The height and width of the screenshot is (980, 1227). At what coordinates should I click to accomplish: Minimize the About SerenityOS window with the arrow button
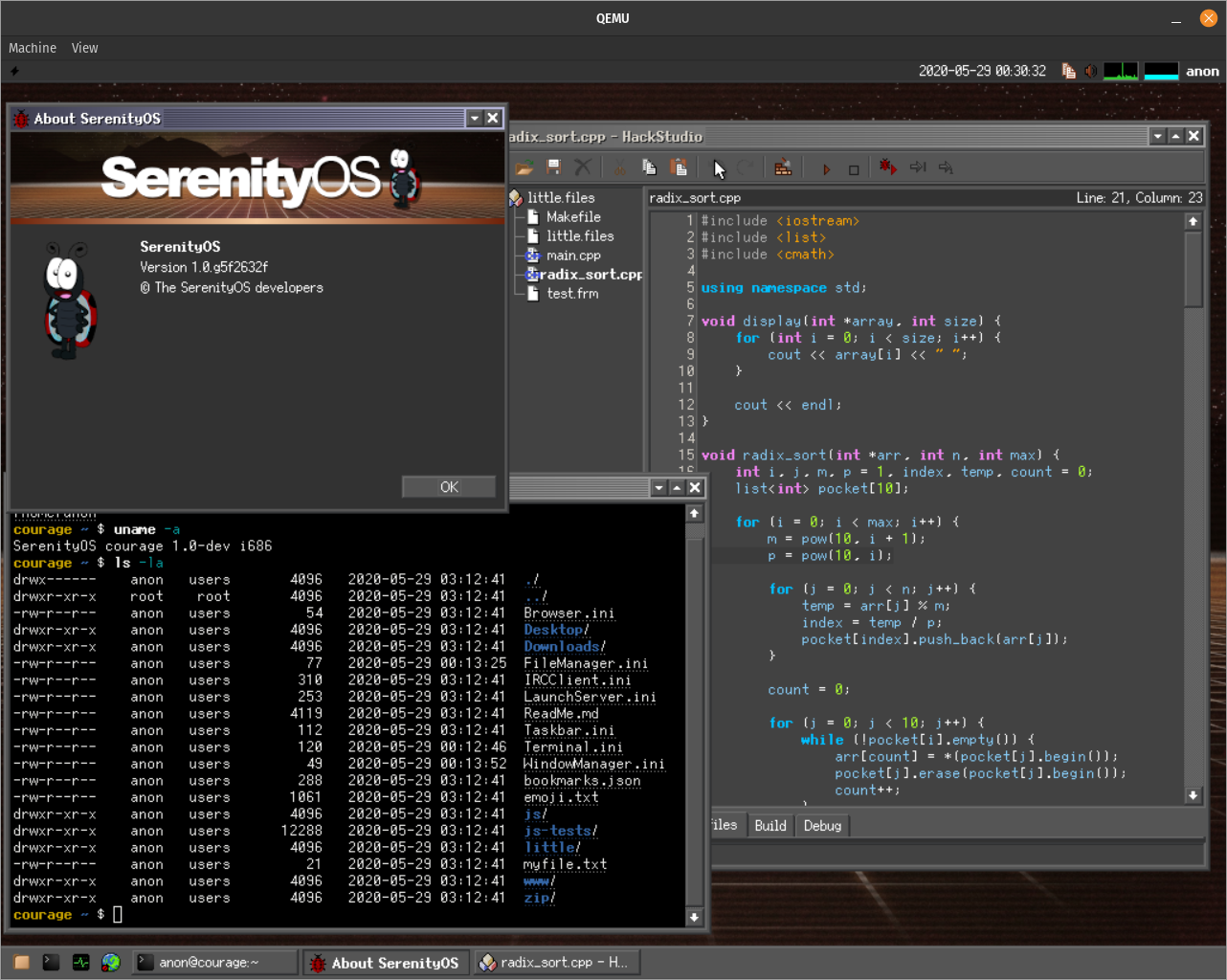coord(475,118)
